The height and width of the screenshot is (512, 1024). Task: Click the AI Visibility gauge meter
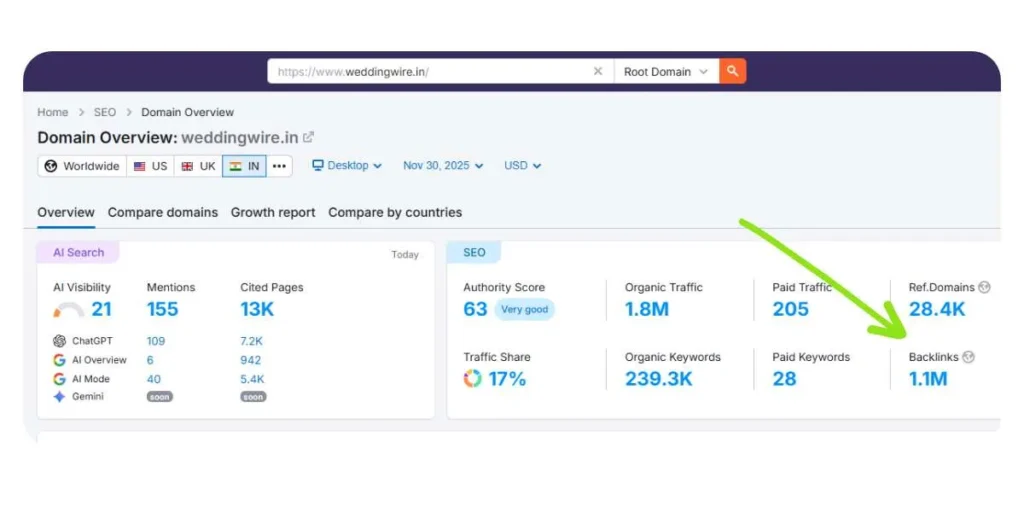[68, 310]
